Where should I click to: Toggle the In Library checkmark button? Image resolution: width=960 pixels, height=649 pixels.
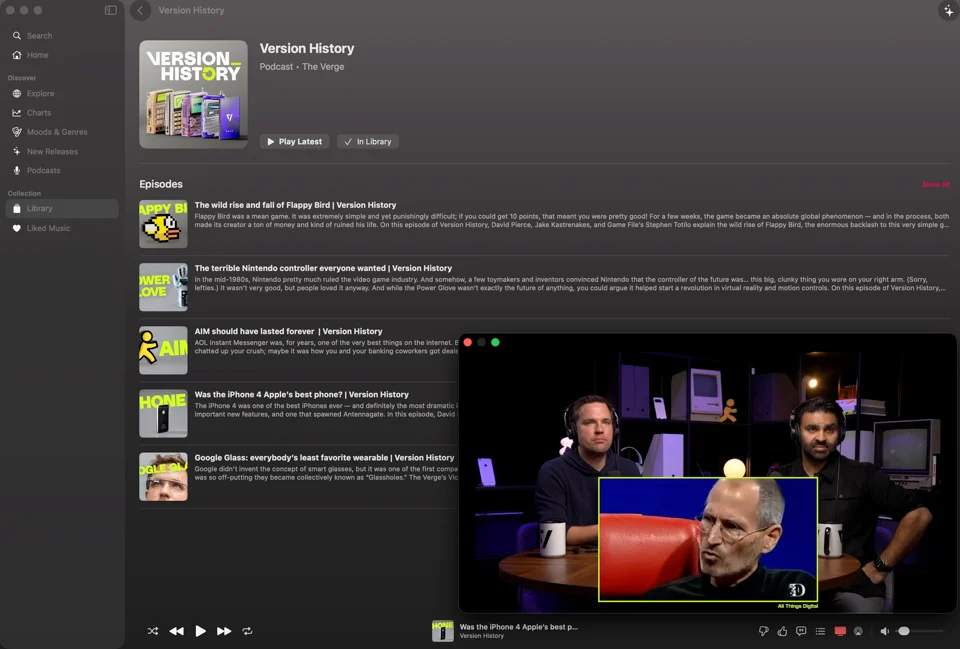point(368,141)
